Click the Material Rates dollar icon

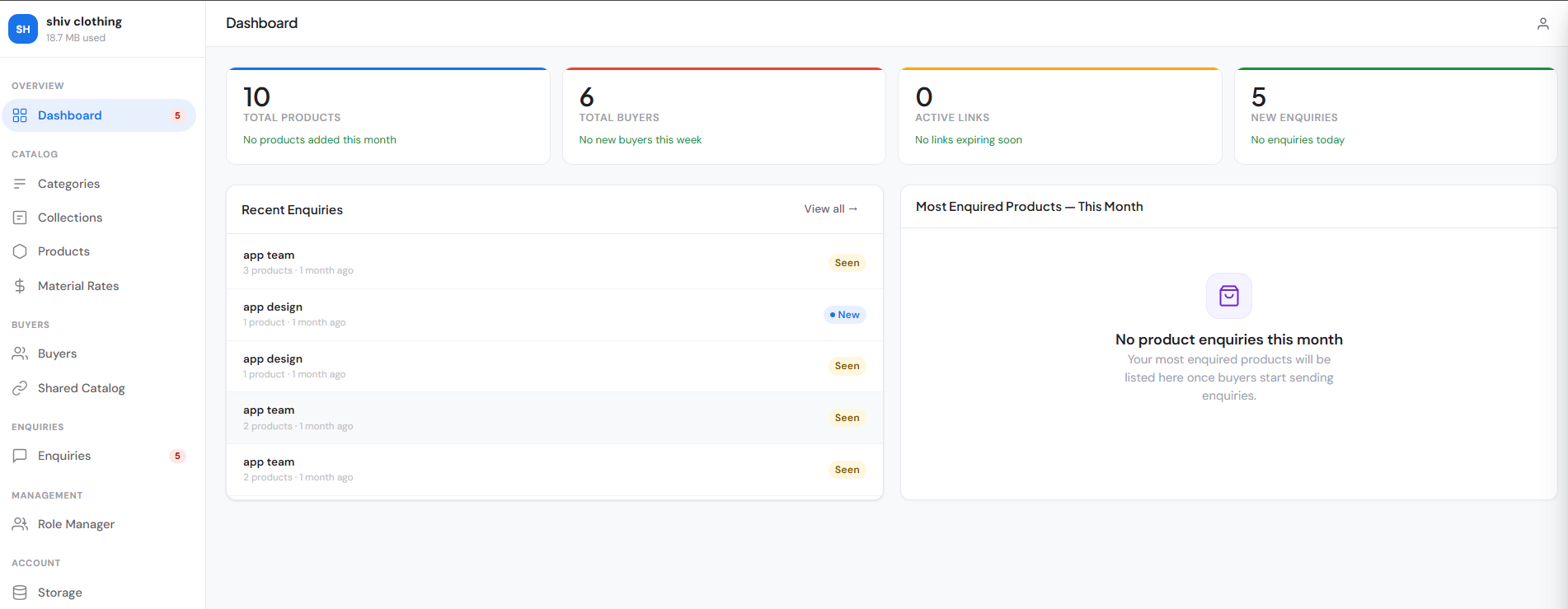coord(20,286)
